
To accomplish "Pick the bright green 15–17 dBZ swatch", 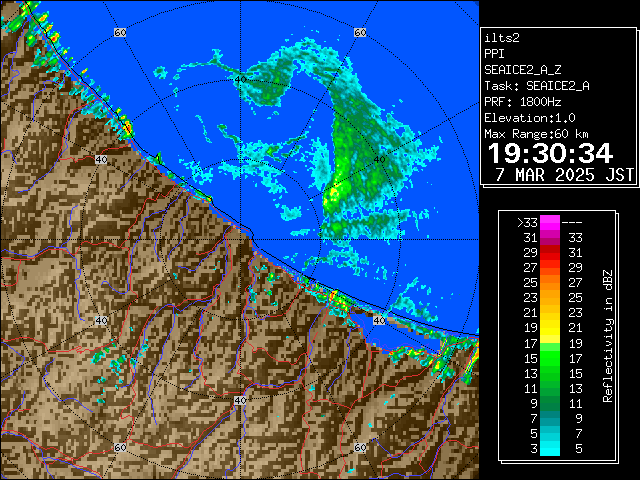I will tap(550, 358).
